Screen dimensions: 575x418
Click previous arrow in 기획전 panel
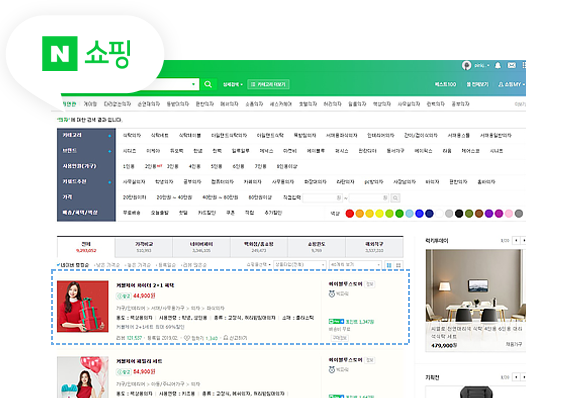(x=516, y=377)
